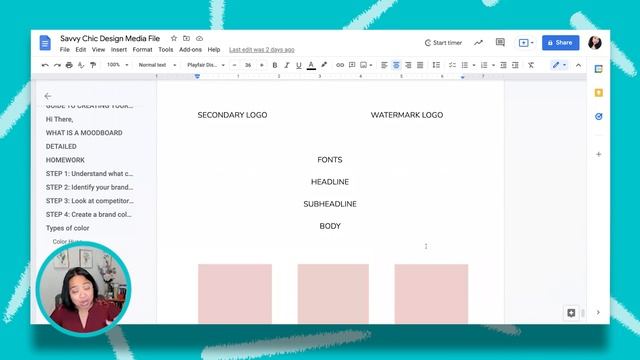640x360 pixels.
Task: Decrease indent
Action: 503,65
